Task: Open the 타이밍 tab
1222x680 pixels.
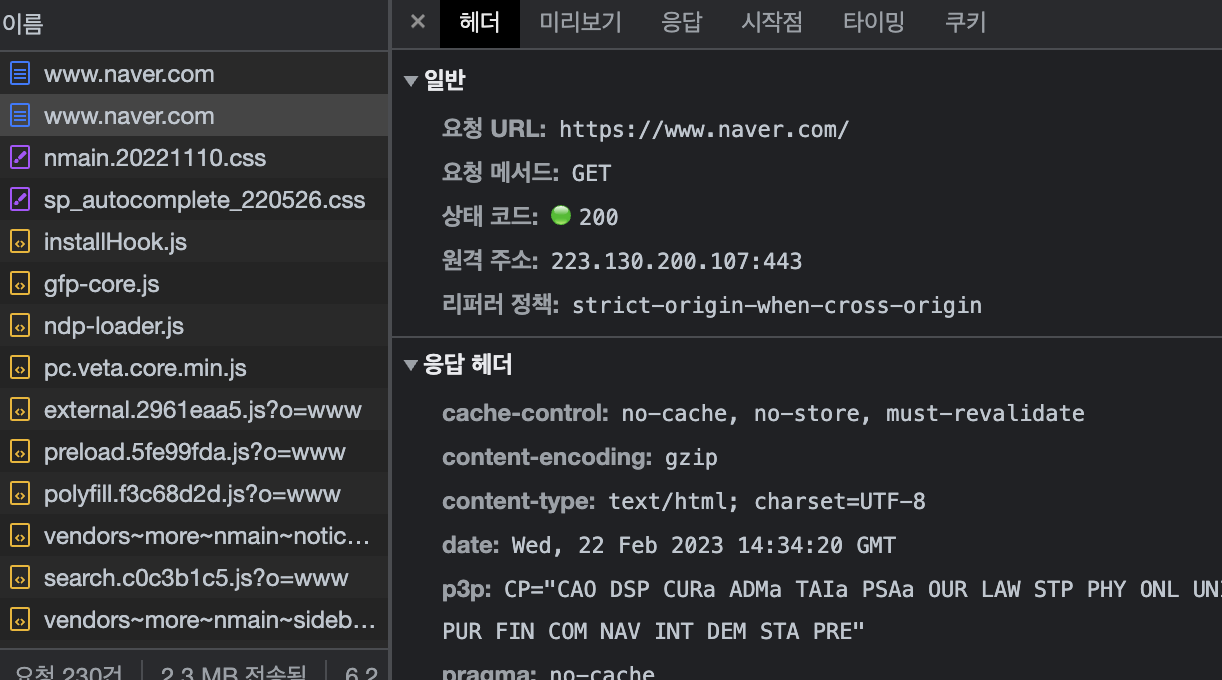Action: coord(874,23)
